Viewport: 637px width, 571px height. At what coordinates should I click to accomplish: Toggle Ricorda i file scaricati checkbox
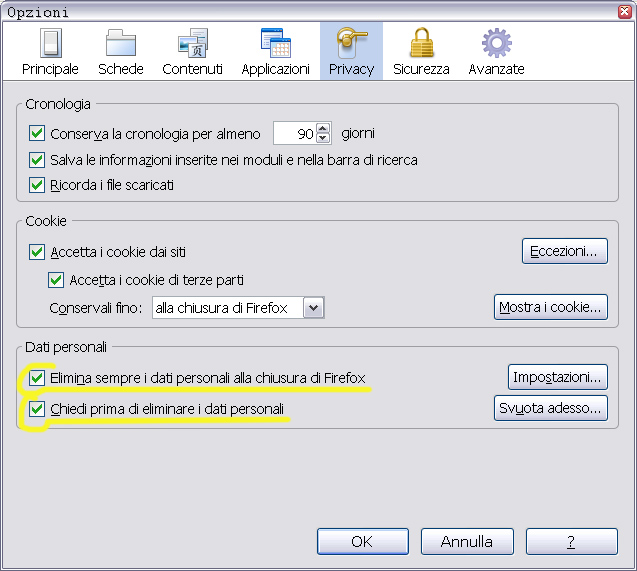click(x=37, y=185)
